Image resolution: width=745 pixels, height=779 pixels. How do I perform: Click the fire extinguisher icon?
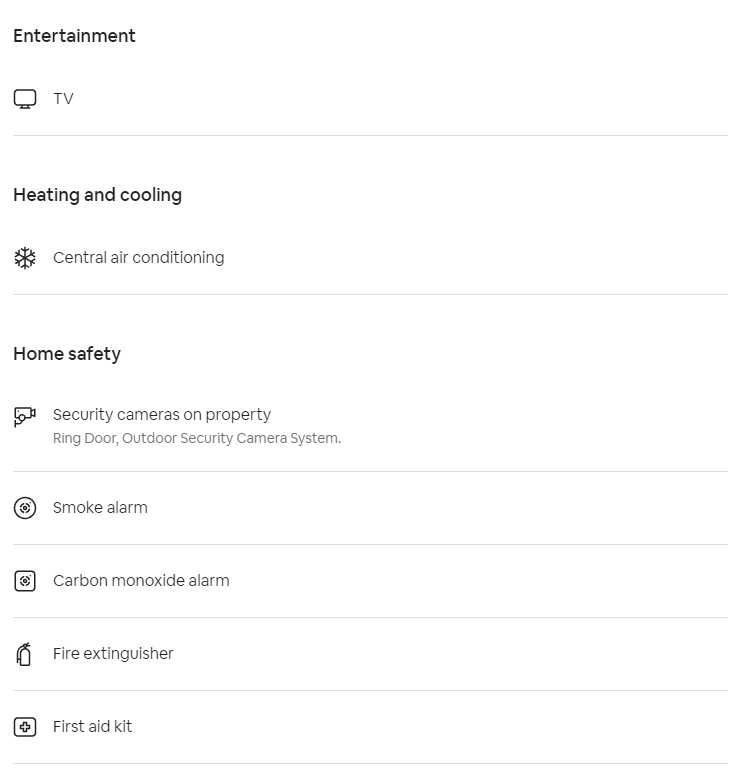click(25, 654)
